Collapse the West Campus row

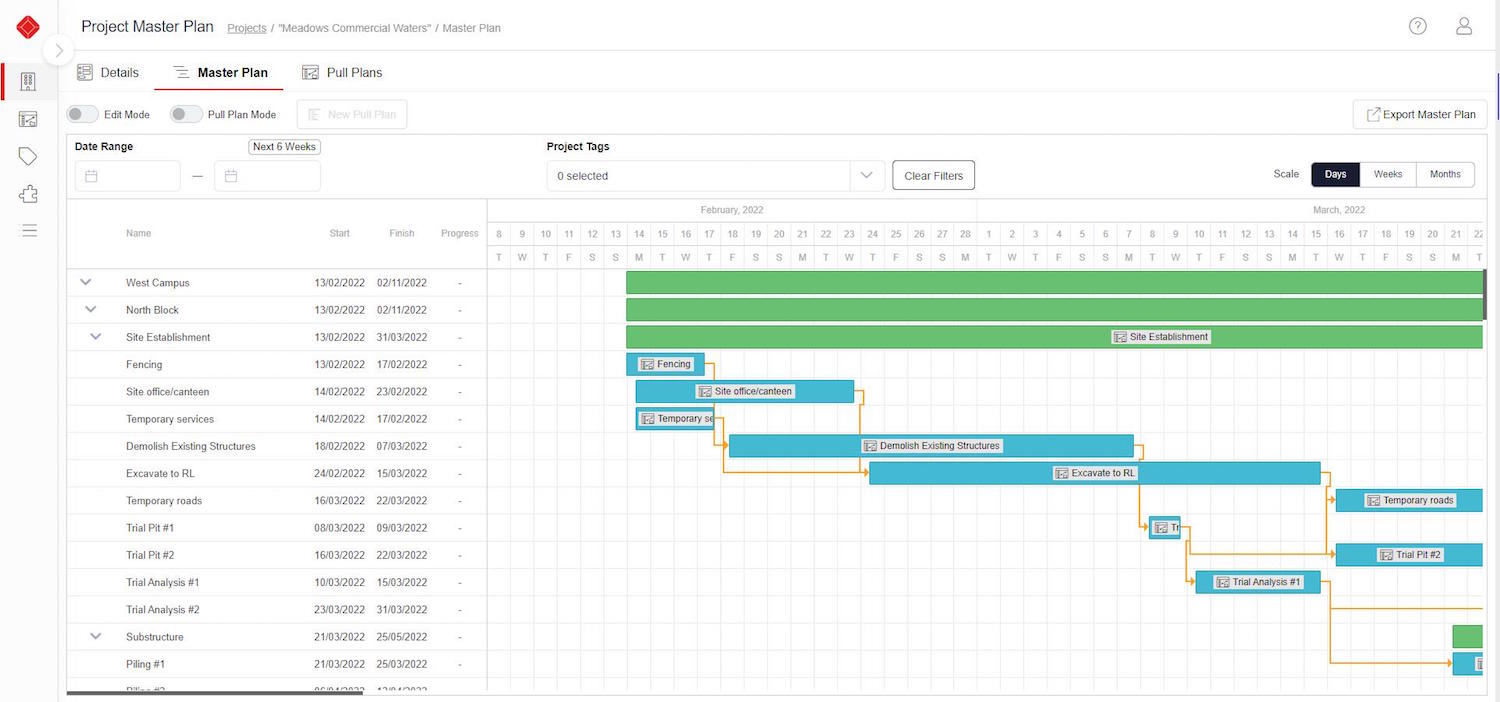[85, 282]
